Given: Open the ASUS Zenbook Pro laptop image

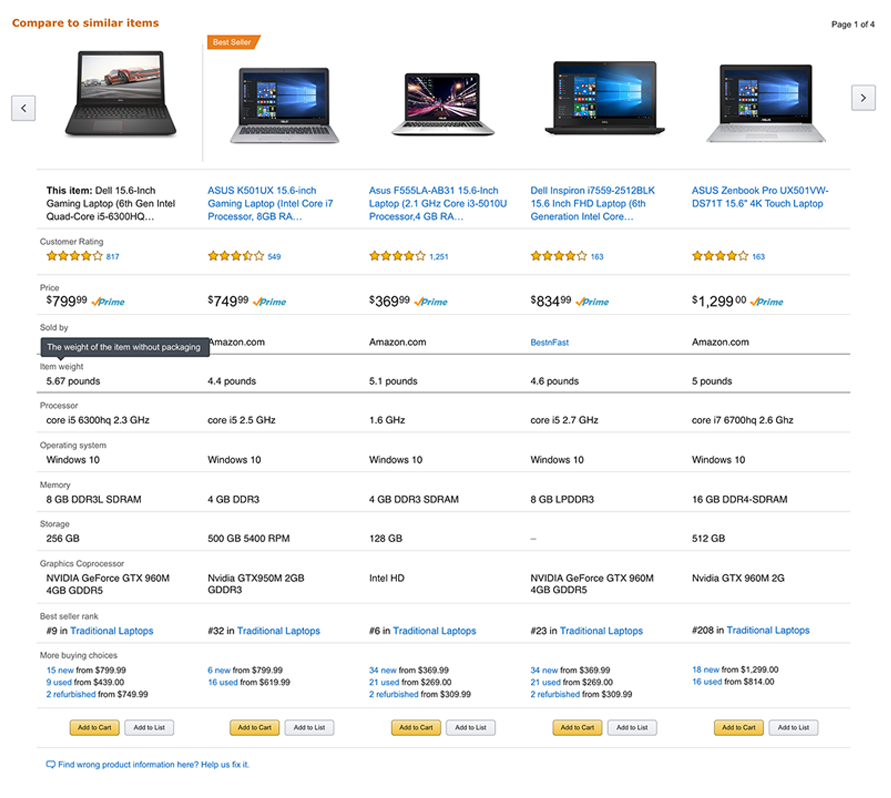Looking at the screenshot, I should 765,103.
